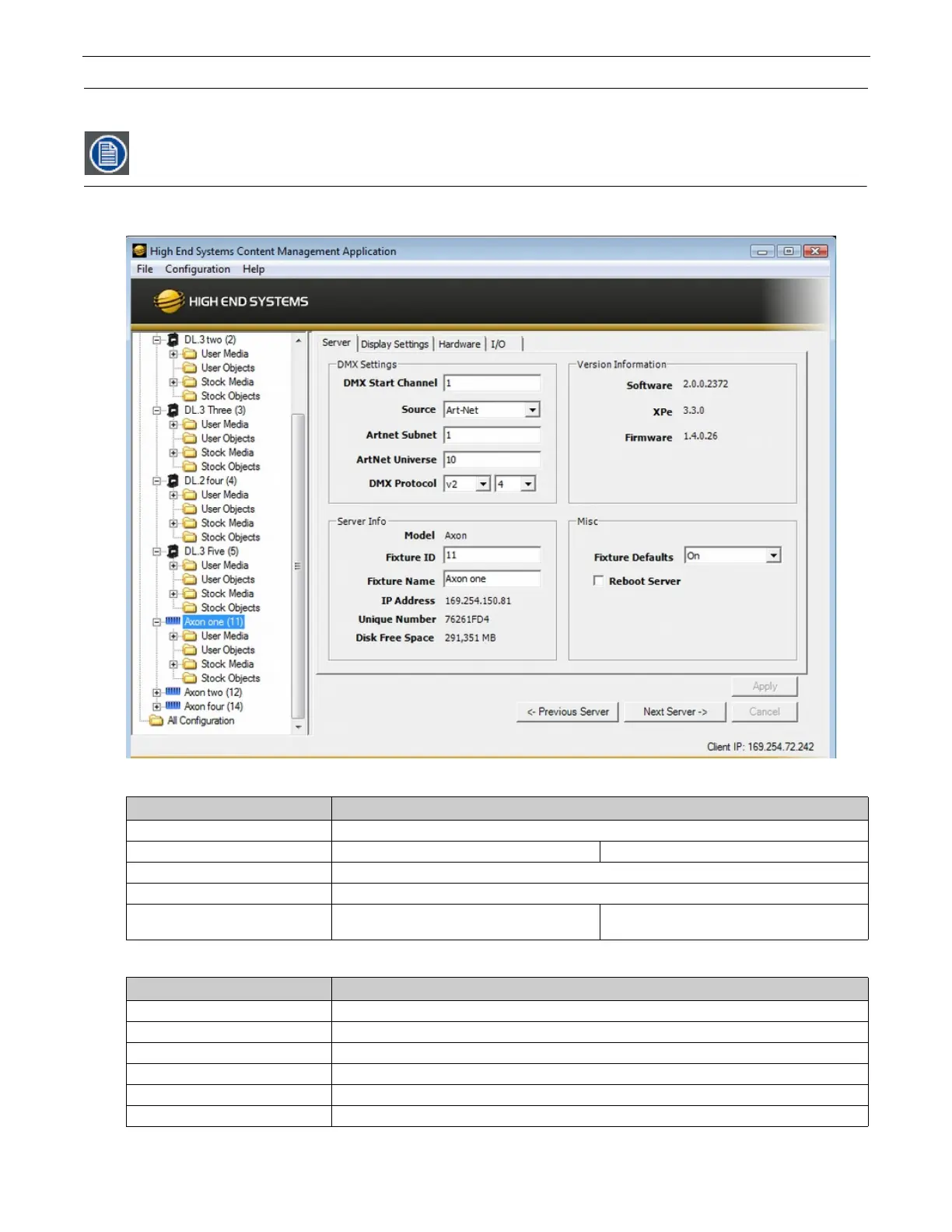
Task: Open the Source Art-Net dropdown
Action: (x=532, y=410)
